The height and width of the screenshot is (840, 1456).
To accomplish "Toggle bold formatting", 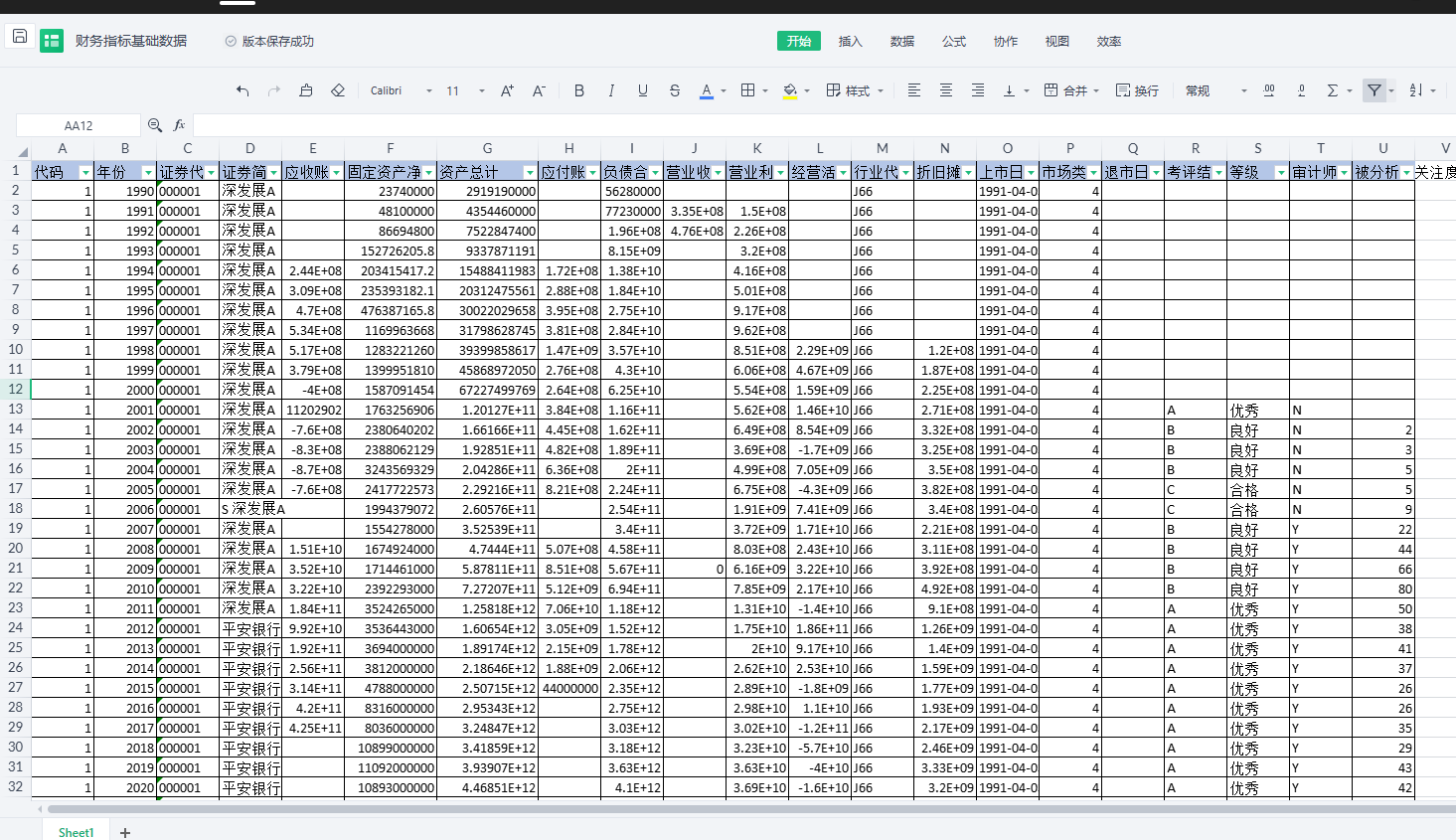I will (579, 90).
